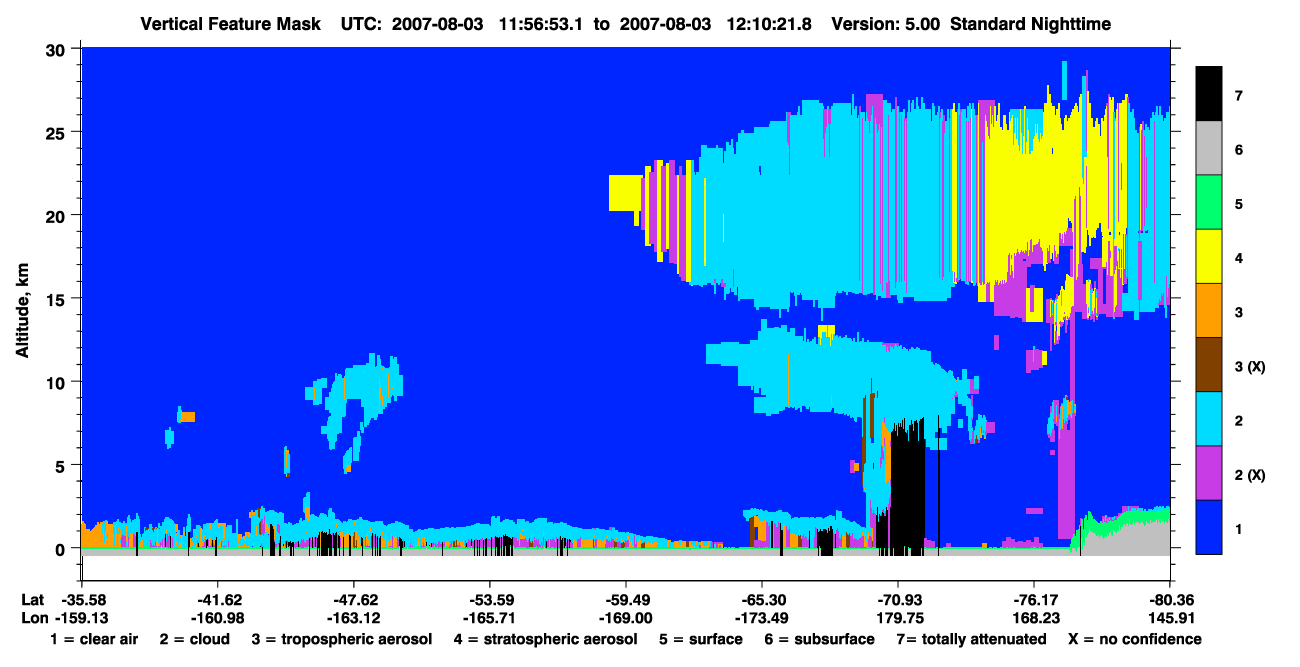
Task: Click the 'Standard Nighttime' text
Action: (x=1032, y=23)
